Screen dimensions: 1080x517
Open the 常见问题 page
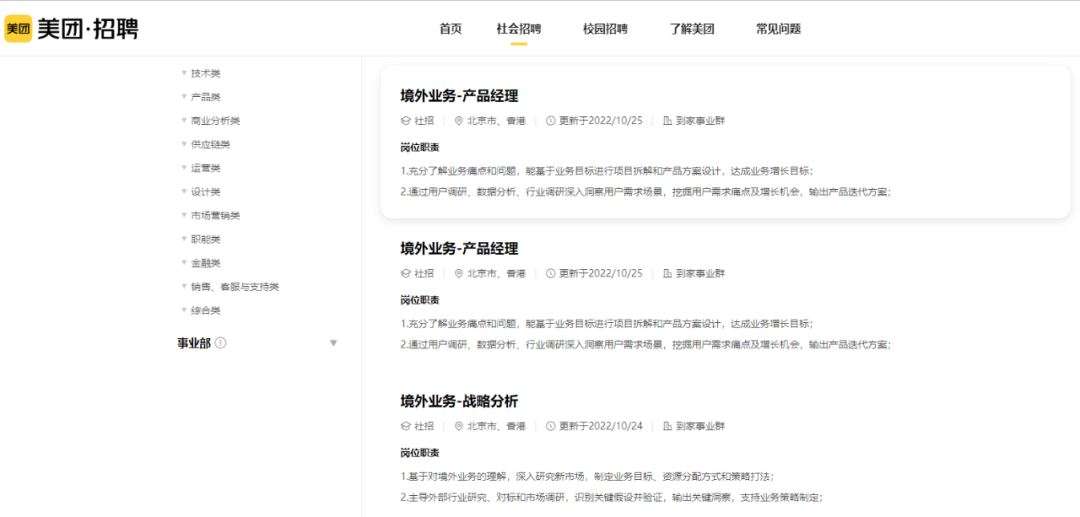click(778, 29)
